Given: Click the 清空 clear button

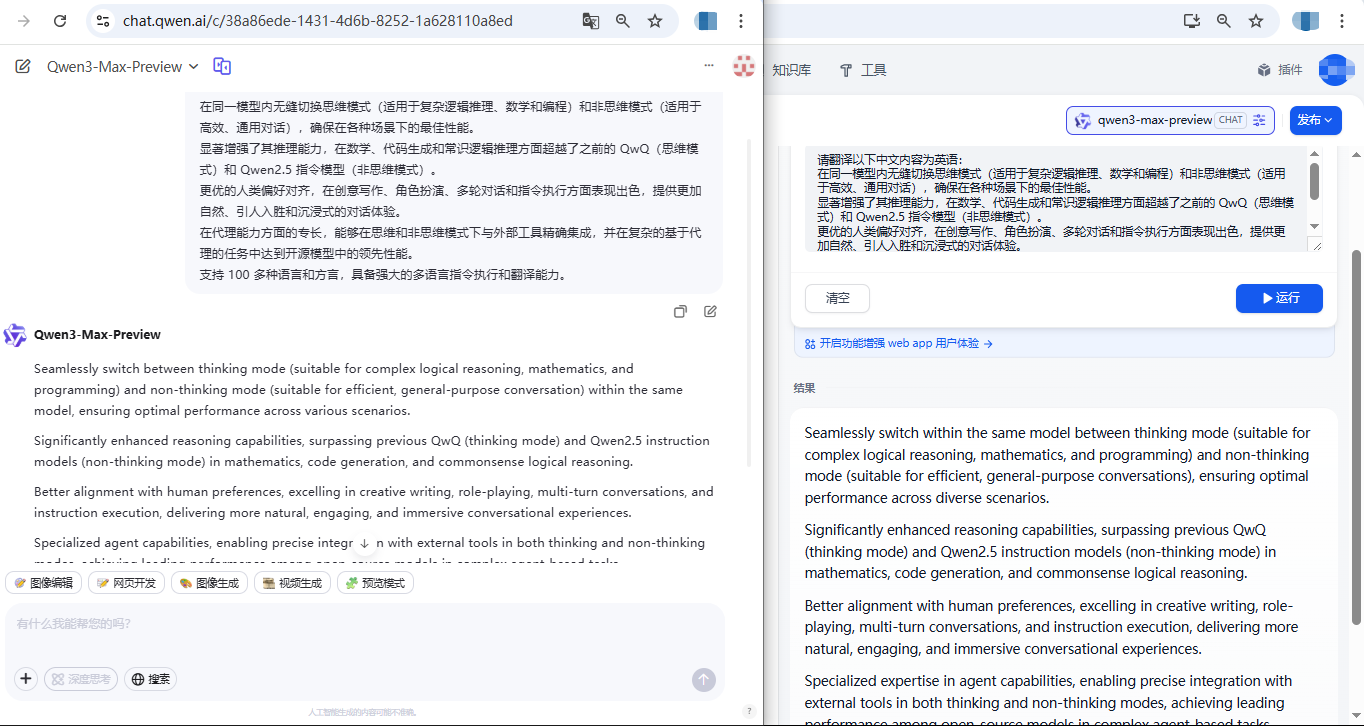Looking at the screenshot, I should pos(837,298).
